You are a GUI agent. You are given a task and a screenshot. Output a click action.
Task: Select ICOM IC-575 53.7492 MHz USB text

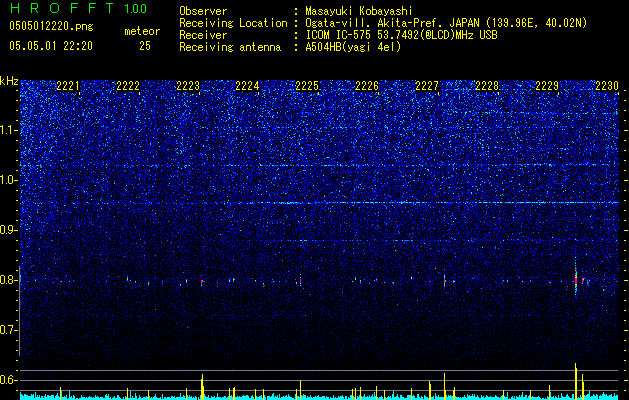point(401,35)
